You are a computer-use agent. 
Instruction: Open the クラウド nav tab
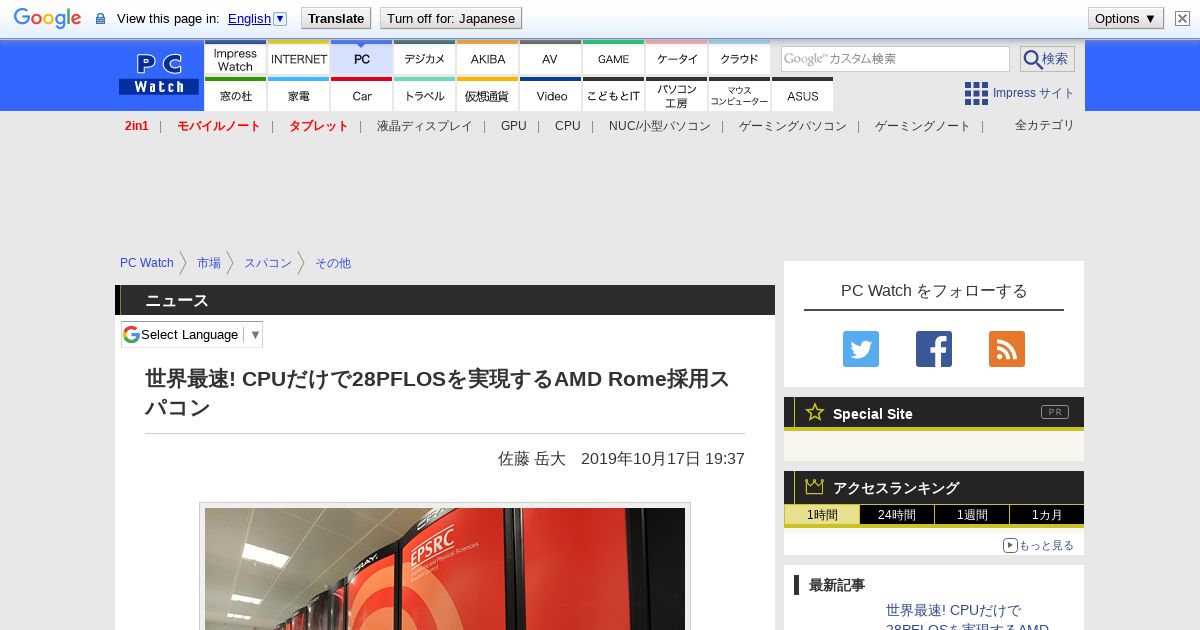(740, 58)
